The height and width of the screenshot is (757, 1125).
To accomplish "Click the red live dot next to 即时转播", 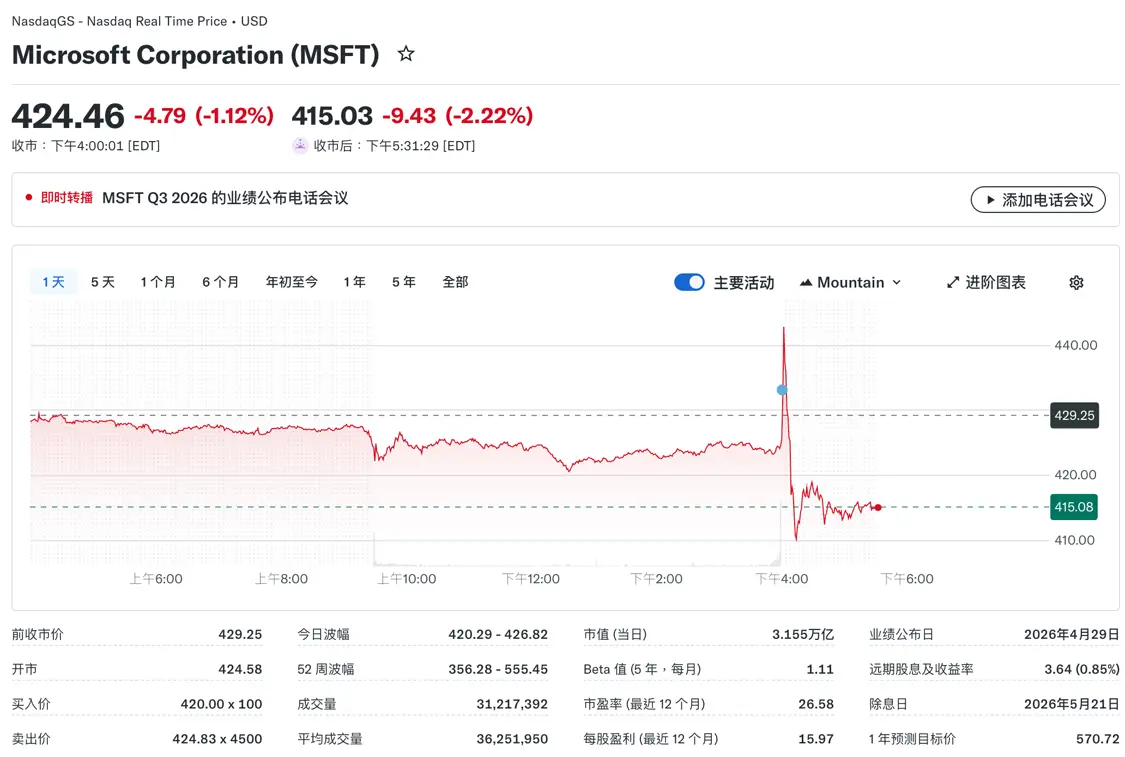I will click(29, 199).
